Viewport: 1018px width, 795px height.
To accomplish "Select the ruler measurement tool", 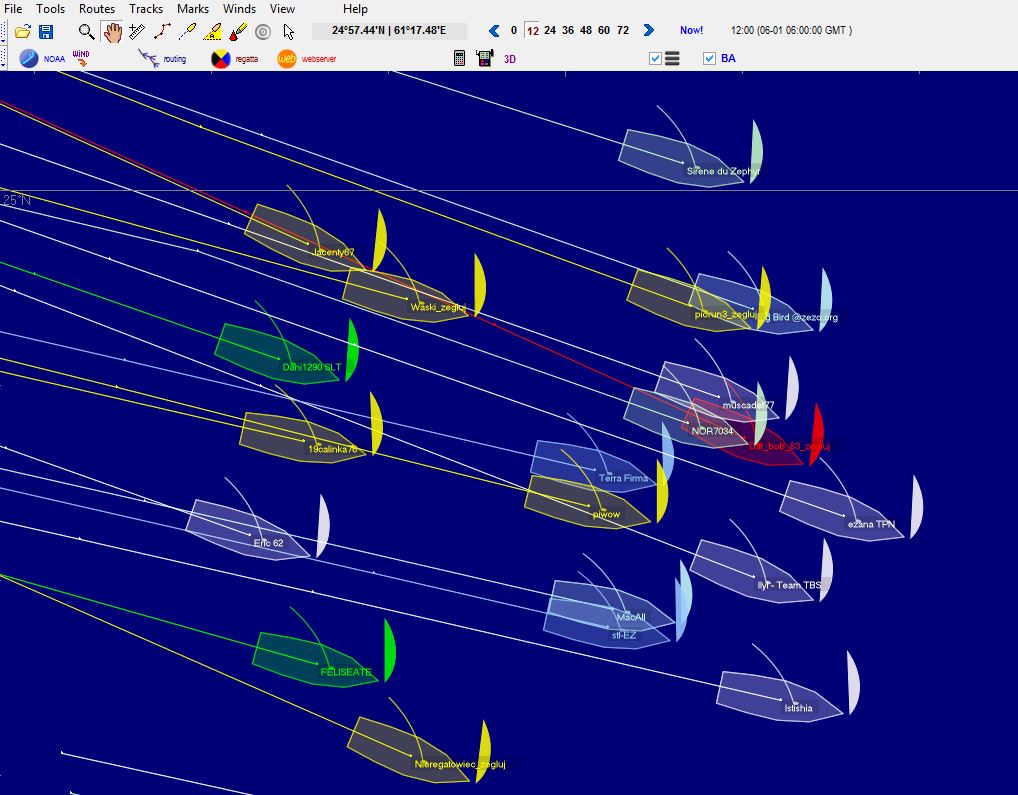I will (137, 32).
